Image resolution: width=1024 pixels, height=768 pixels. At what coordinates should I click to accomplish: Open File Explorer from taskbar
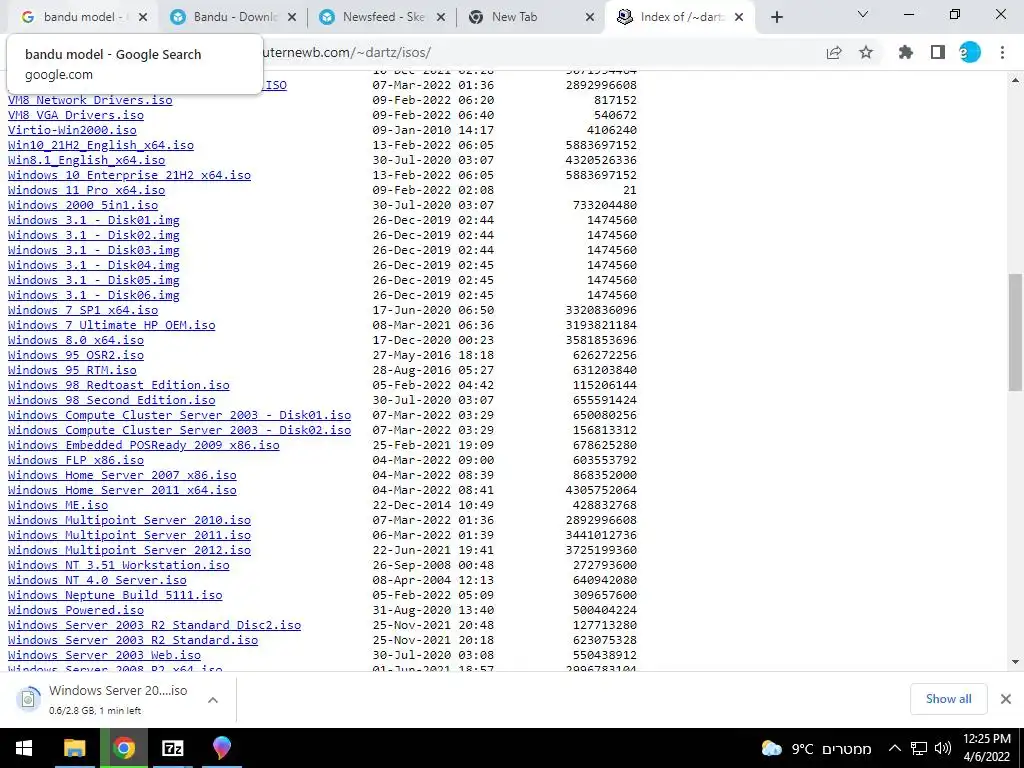74,748
